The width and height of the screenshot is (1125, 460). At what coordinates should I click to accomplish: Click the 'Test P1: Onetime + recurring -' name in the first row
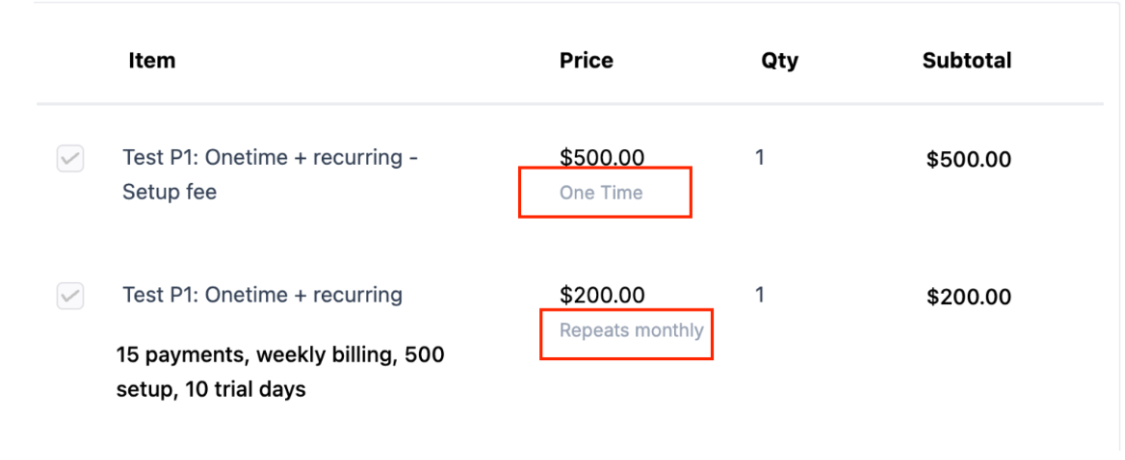[x=270, y=158]
